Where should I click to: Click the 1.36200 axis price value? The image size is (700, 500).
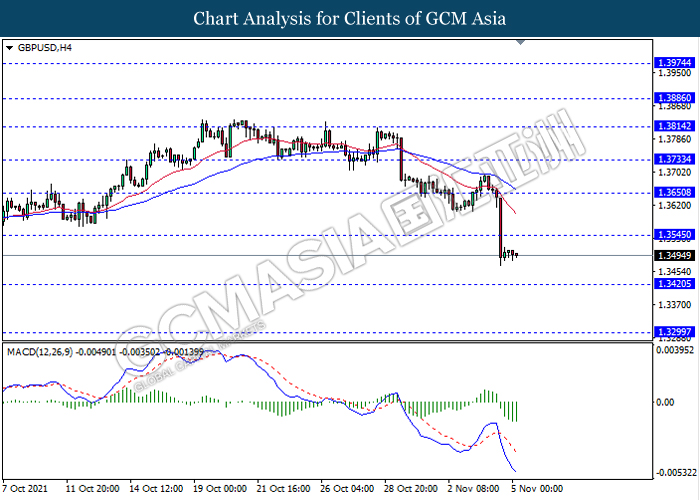[x=675, y=205]
